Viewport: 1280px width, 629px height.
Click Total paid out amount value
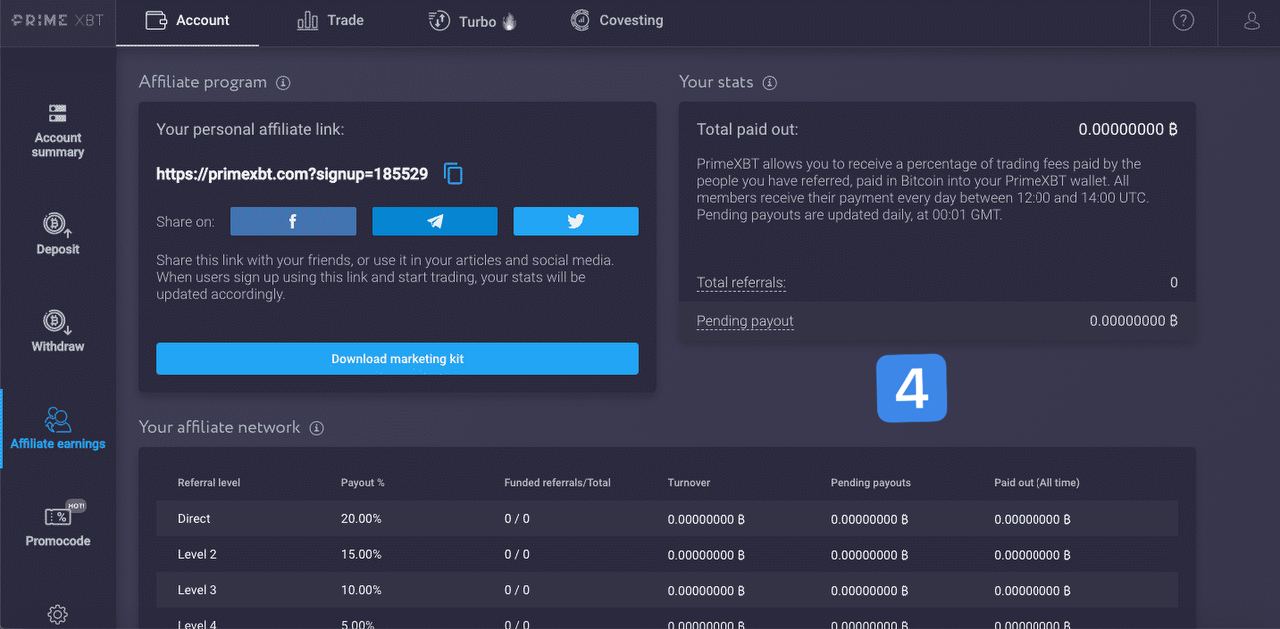tap(1128, 129)
